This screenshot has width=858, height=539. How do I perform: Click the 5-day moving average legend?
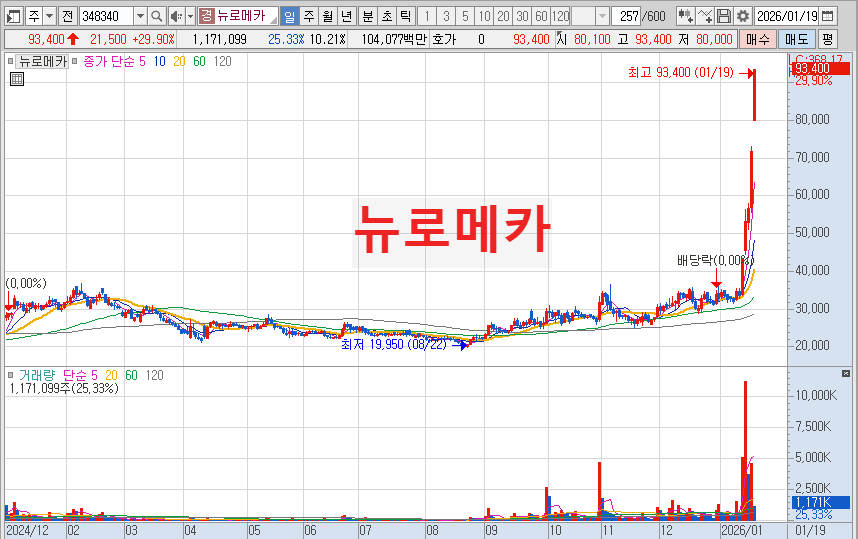pyautogui.click(x=142, y=61)
